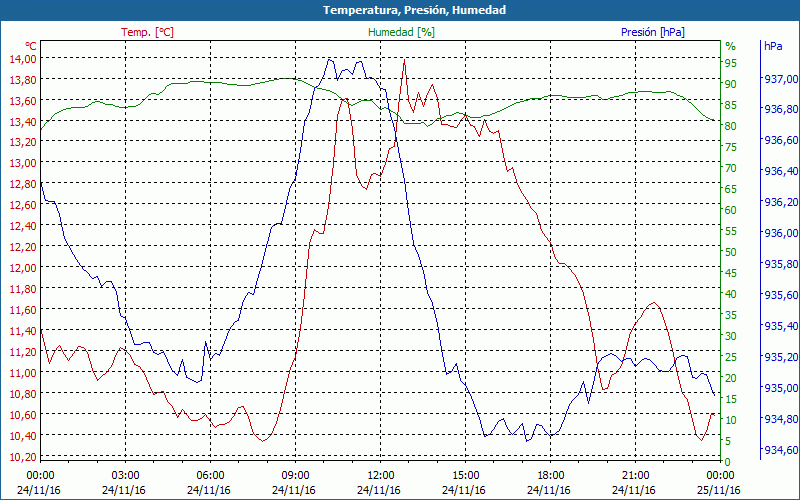Screen dimensions: 800x500
Task: Select the green 'Humedad [%]' legend label
Action: pyautogui.click(x=401, y=32)
